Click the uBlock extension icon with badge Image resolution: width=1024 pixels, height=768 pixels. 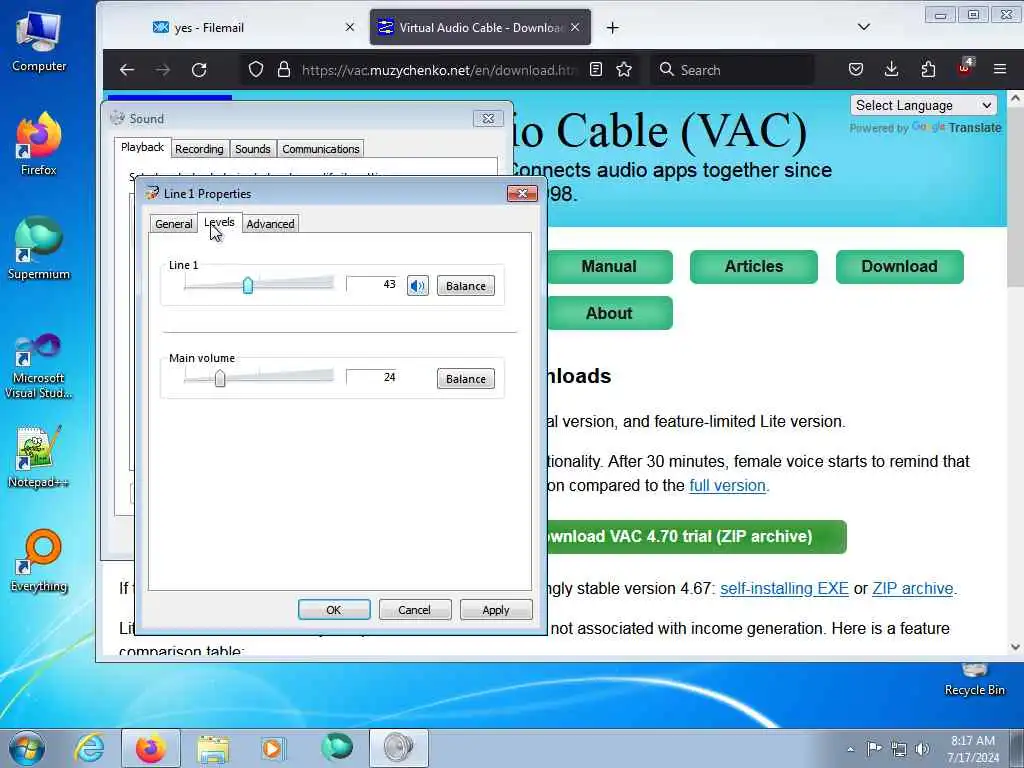[965, 68]
